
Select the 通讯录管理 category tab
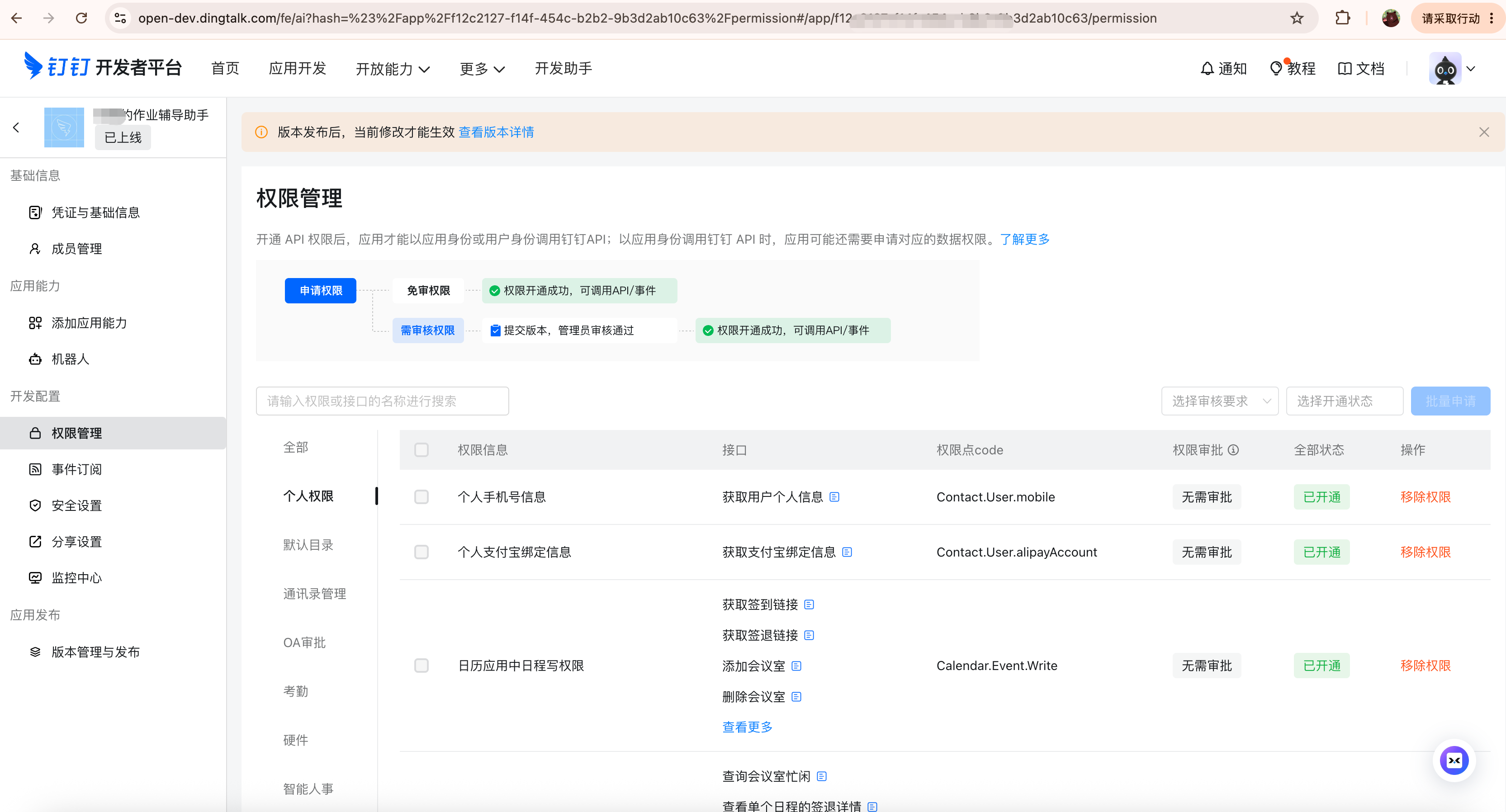tap(314, 594)
